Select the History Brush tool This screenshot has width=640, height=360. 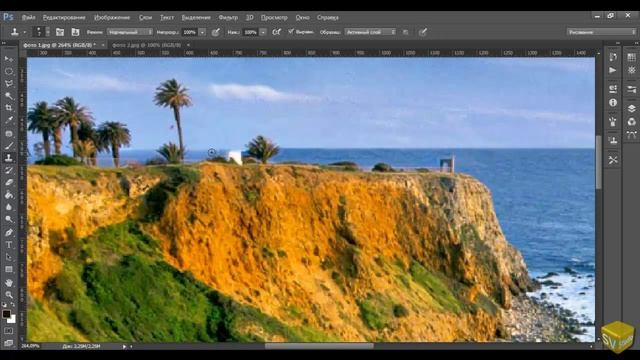[9, 170]
